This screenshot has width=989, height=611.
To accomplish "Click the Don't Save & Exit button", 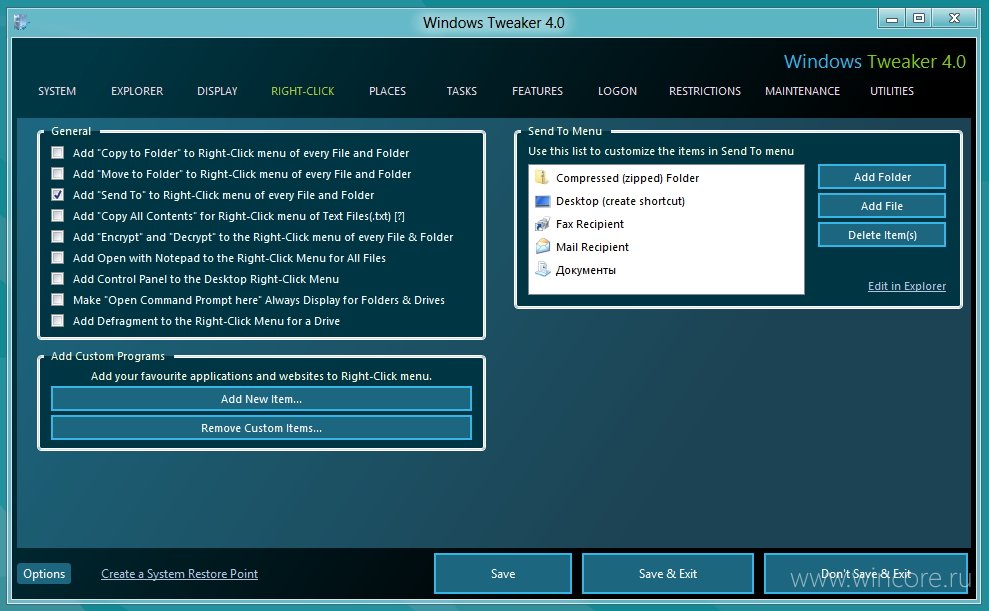I will pyautogui.click(x=866, y=574).
